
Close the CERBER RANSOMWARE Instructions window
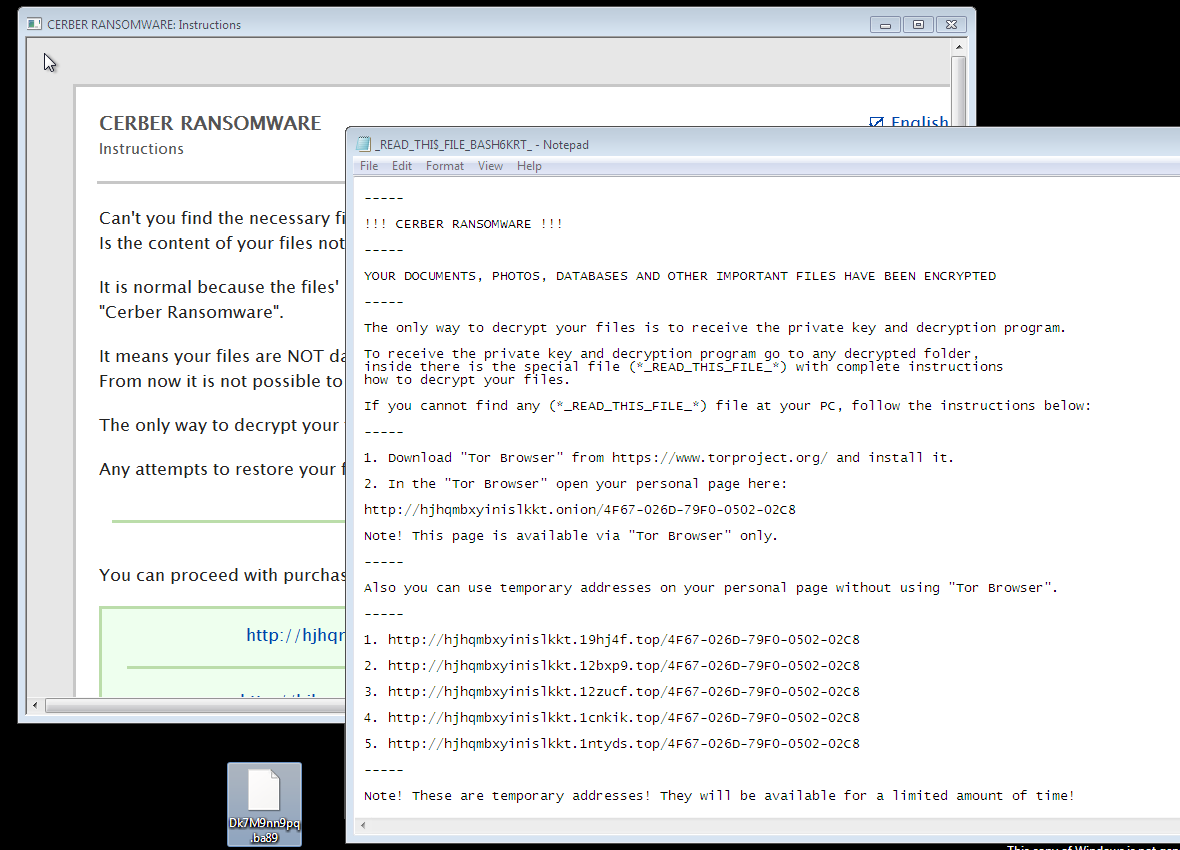[952, 24]
